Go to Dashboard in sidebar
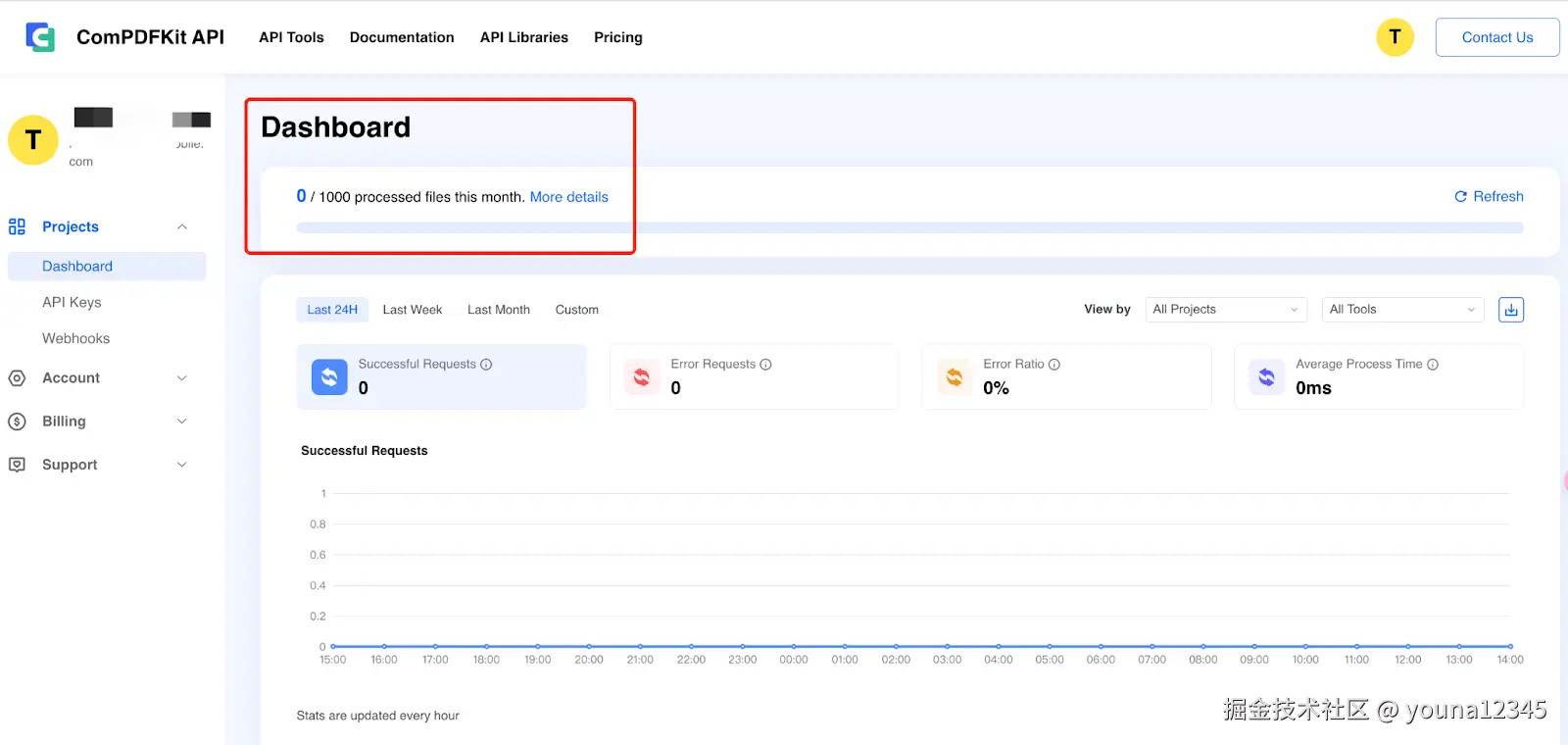Screen dimensions: 1568x745 point(107,267)
